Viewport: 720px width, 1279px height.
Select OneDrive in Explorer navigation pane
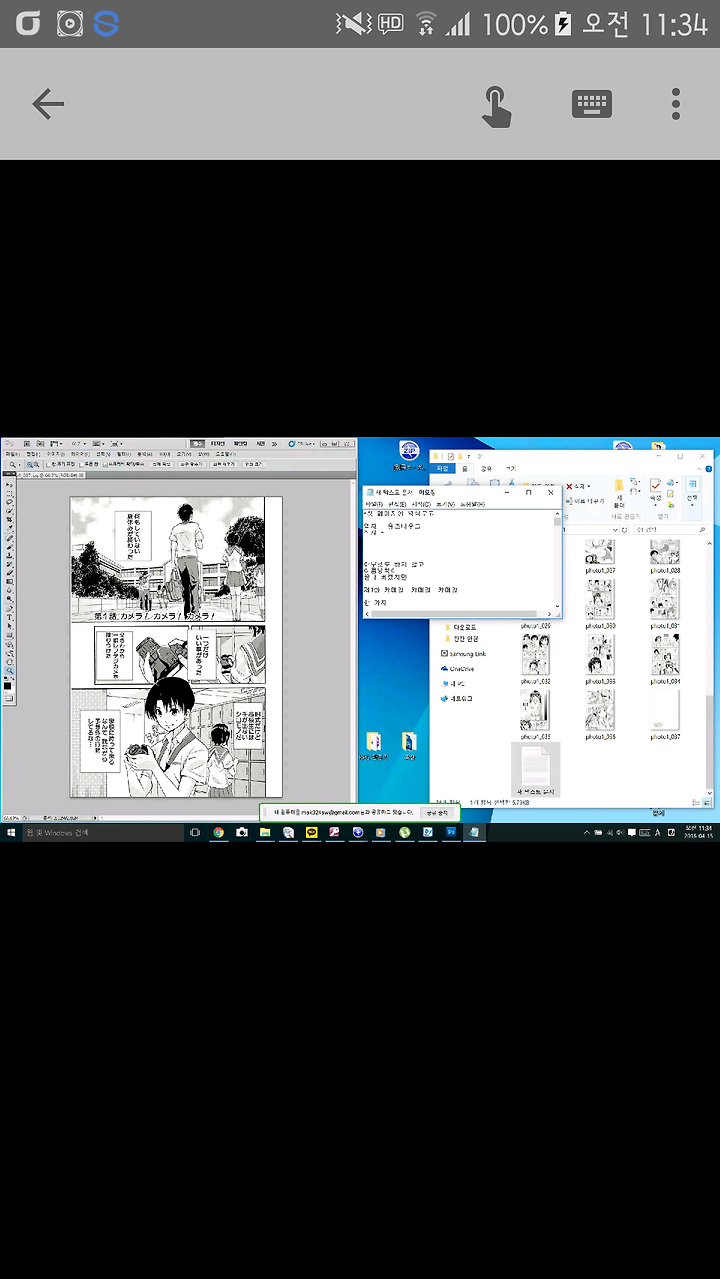pos(456,668)
